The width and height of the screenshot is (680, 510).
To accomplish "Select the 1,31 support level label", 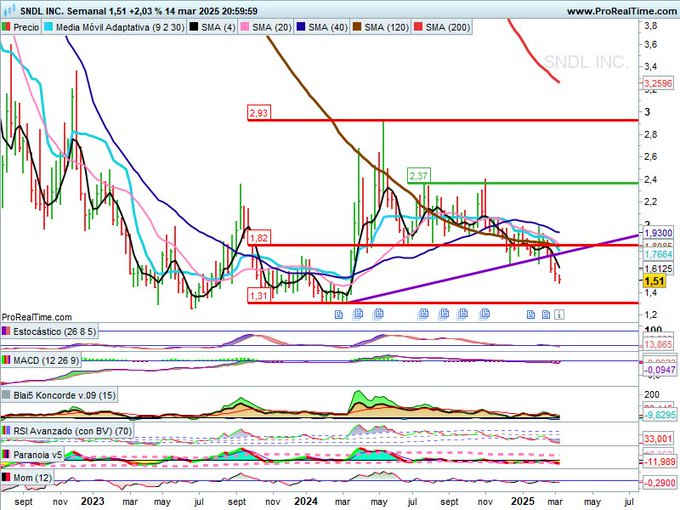I will click(x=258, y=296).
